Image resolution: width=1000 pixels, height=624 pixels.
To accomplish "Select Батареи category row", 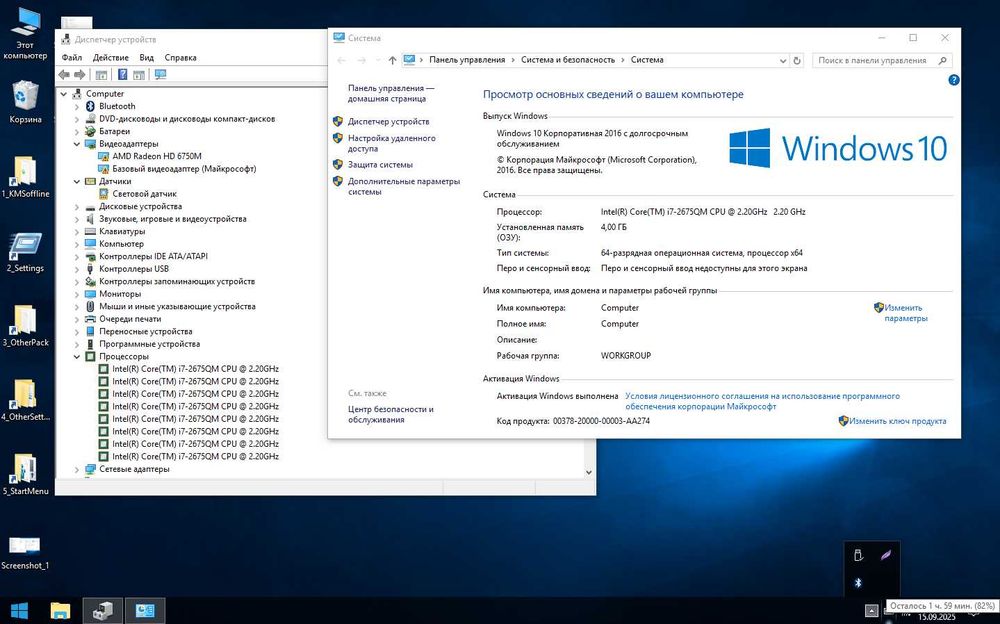I will [x=114, y=131].
